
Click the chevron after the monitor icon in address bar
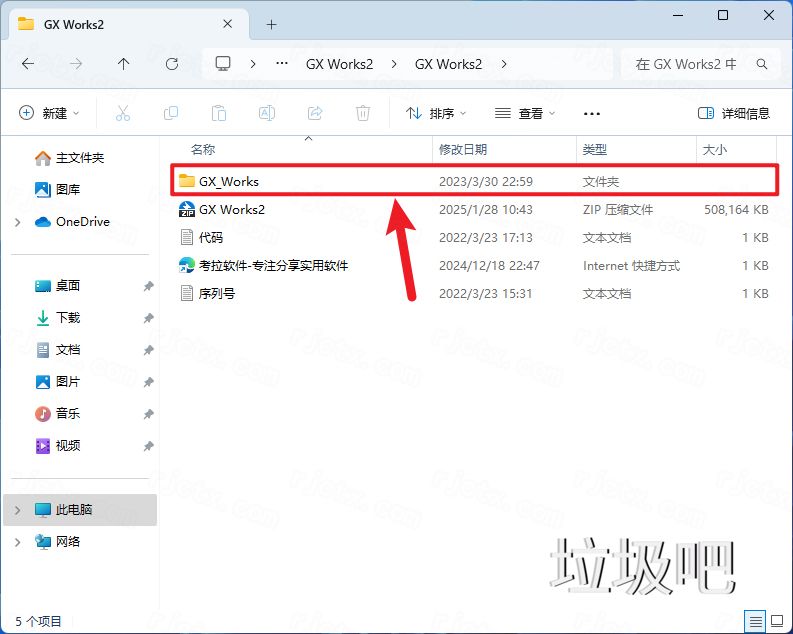click(253, 64)
